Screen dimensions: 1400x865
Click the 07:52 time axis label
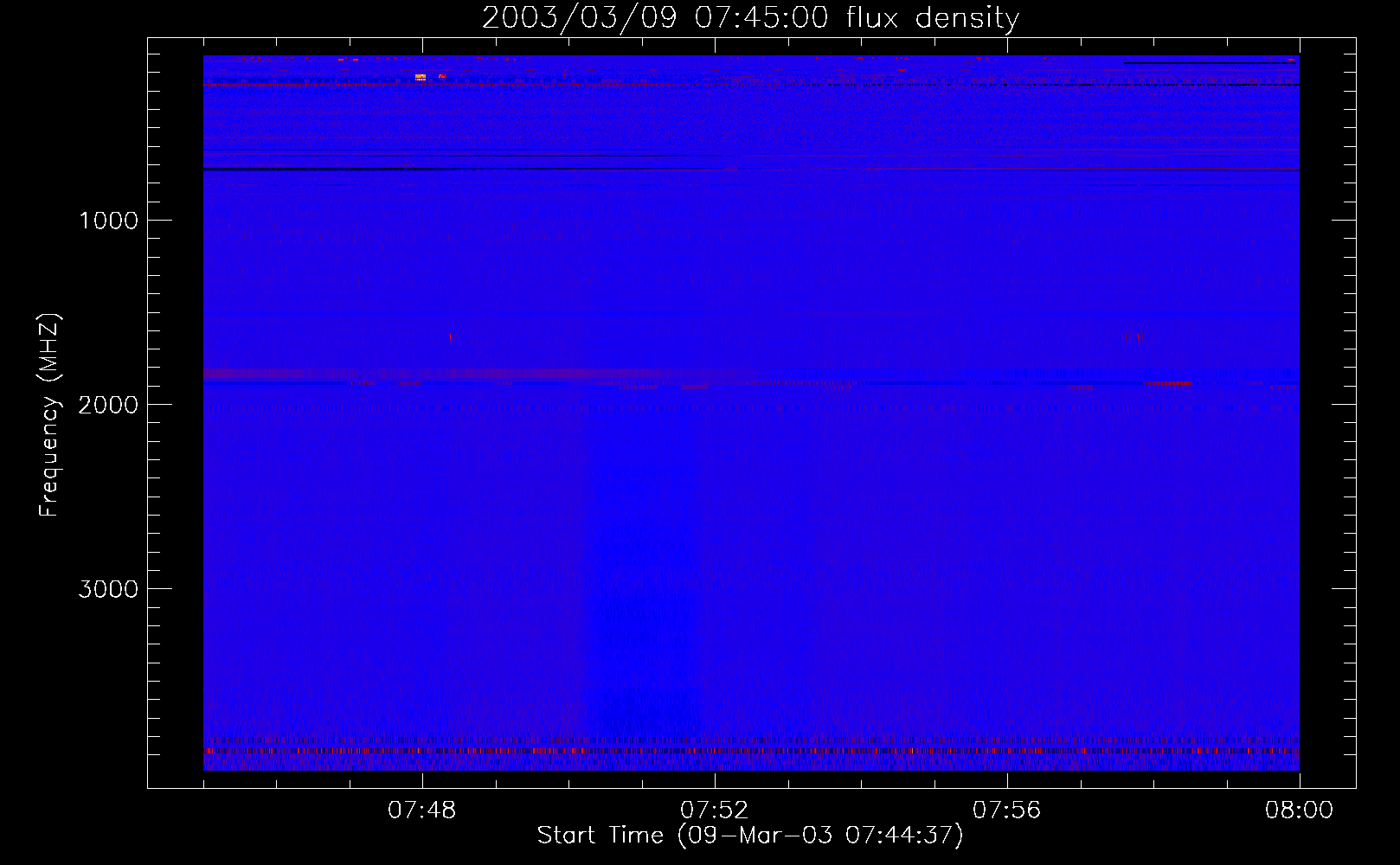tap(714, 811)
